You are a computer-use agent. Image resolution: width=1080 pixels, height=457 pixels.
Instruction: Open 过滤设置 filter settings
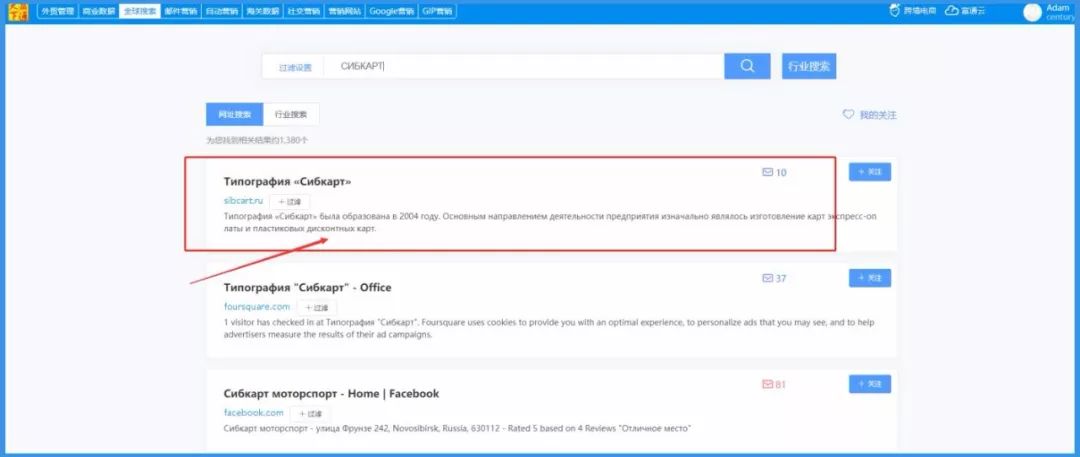pos(295,68)
